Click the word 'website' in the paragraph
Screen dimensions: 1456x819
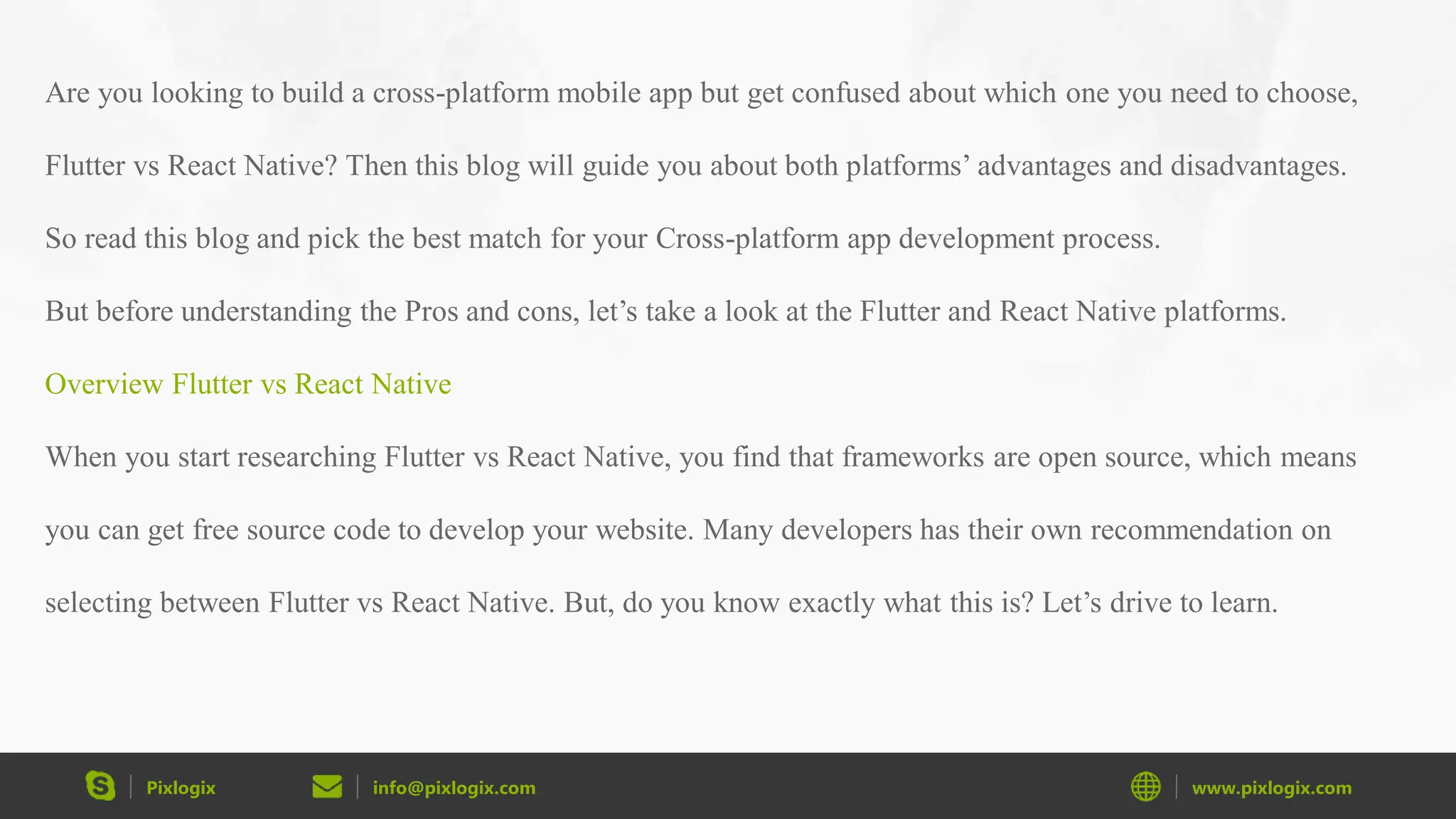pyautogui.click(x=643, y=530)
